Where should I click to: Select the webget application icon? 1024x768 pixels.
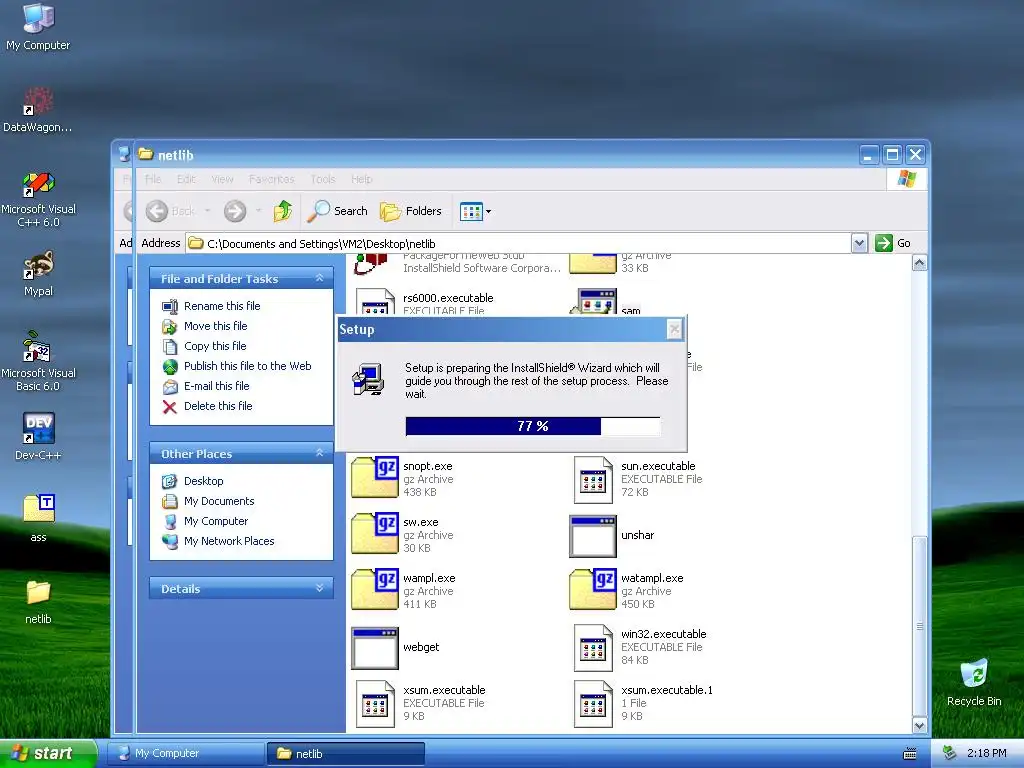pos(375,648)
